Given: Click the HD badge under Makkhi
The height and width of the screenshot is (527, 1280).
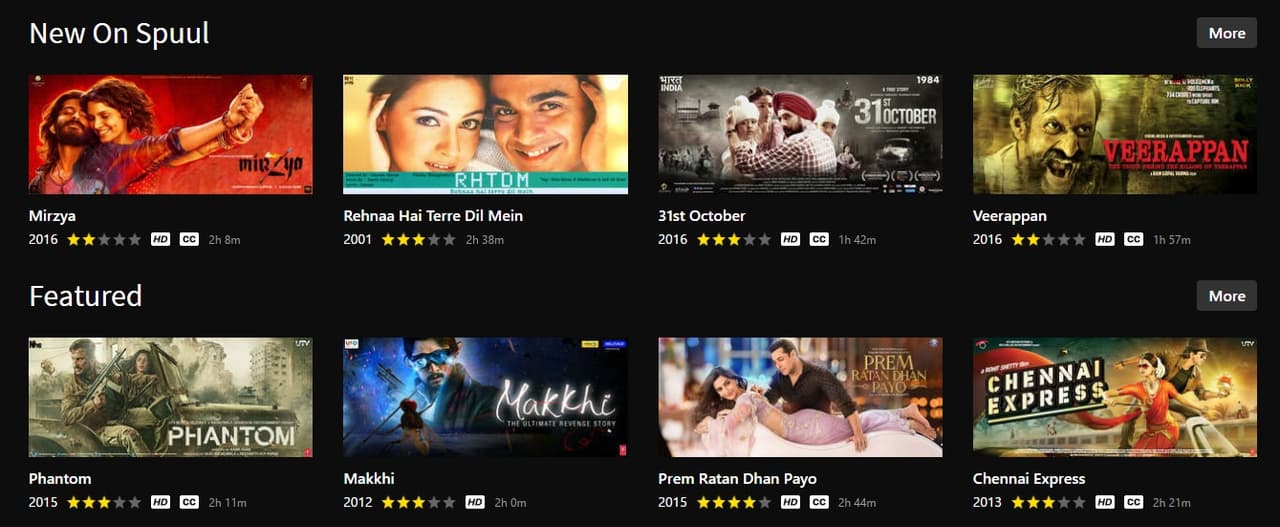Looking at the screenshot, I should tap(475, 502).
